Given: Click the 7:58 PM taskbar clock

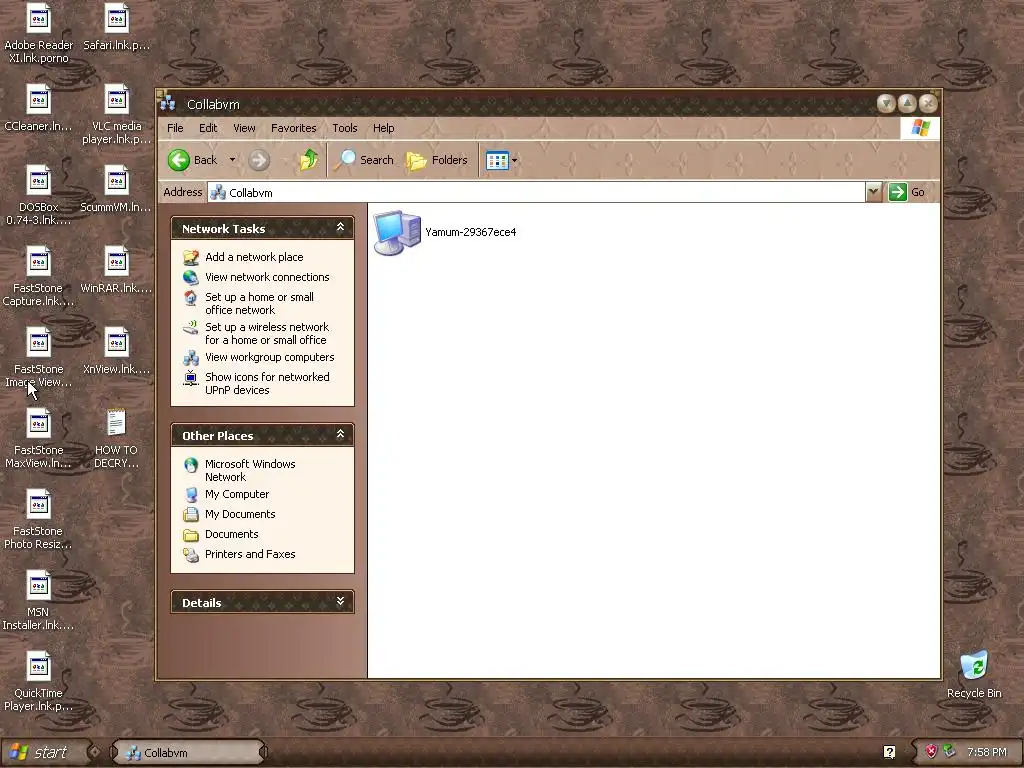Looking at the screenshot, I should tap(987, 752).
